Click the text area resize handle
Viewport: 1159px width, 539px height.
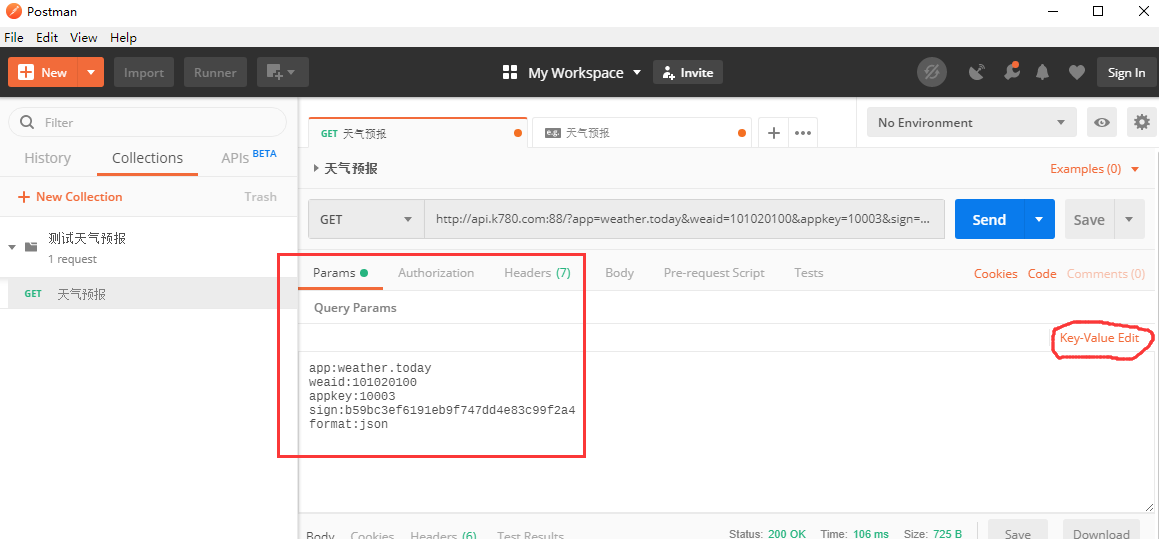pos(1150,506)
